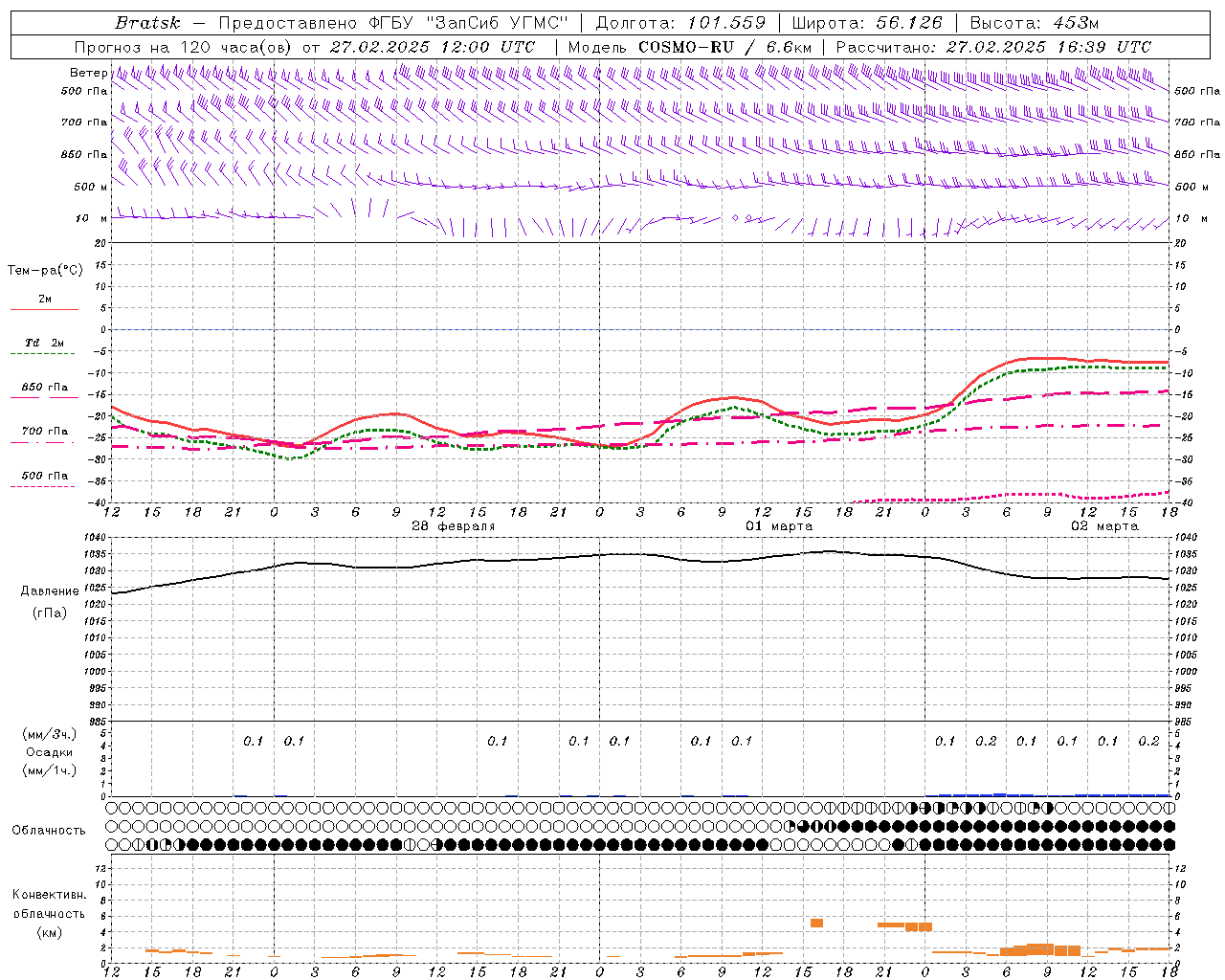Click the '(км)' convective height unit
Viewport: 1225px width, 980px height.
tap(50, 932)
